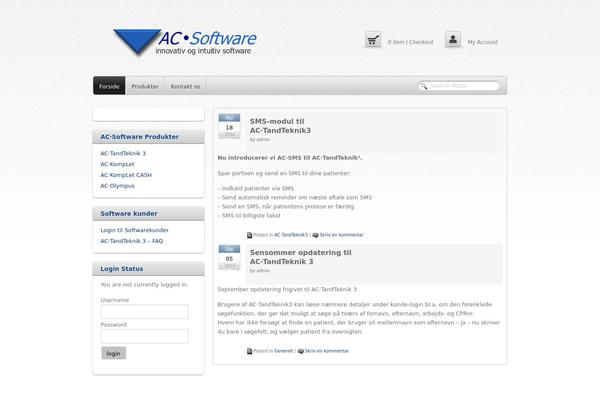The width and height of the screenshot is (600, 400).
Task: Click the AC·Software Produkter widget heading
Action: tap(140, 137)
